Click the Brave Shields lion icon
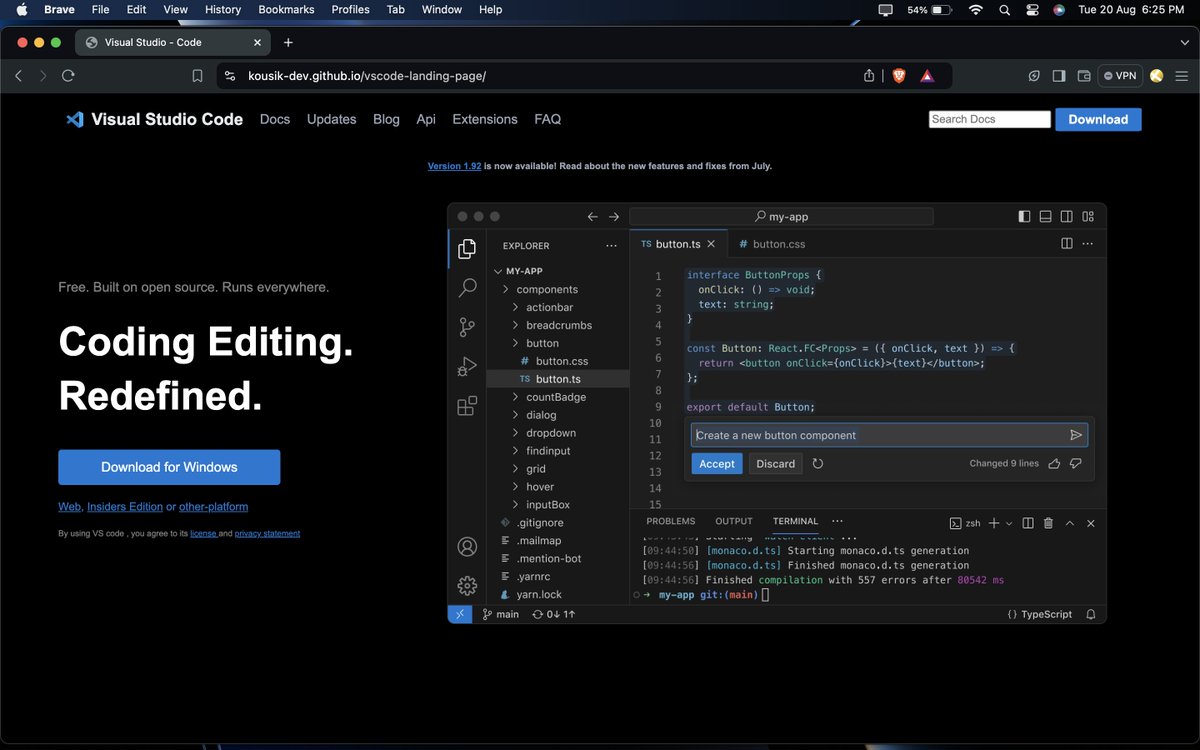Viewport: 1200px width, 750px height. [x=898, y=76]
